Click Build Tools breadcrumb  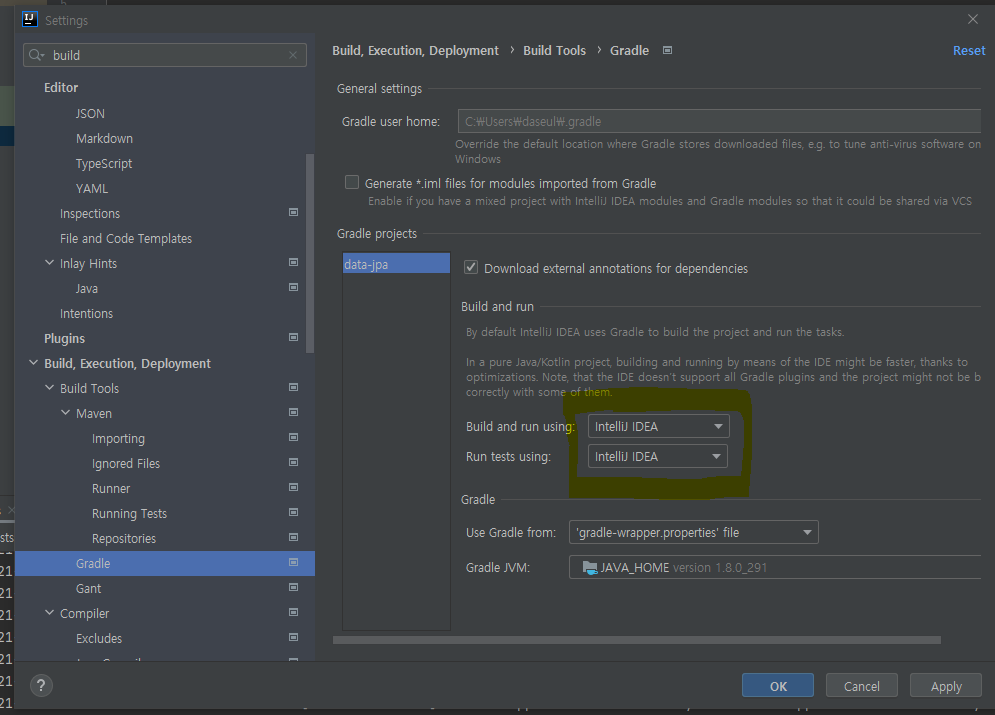coord(554,51)
